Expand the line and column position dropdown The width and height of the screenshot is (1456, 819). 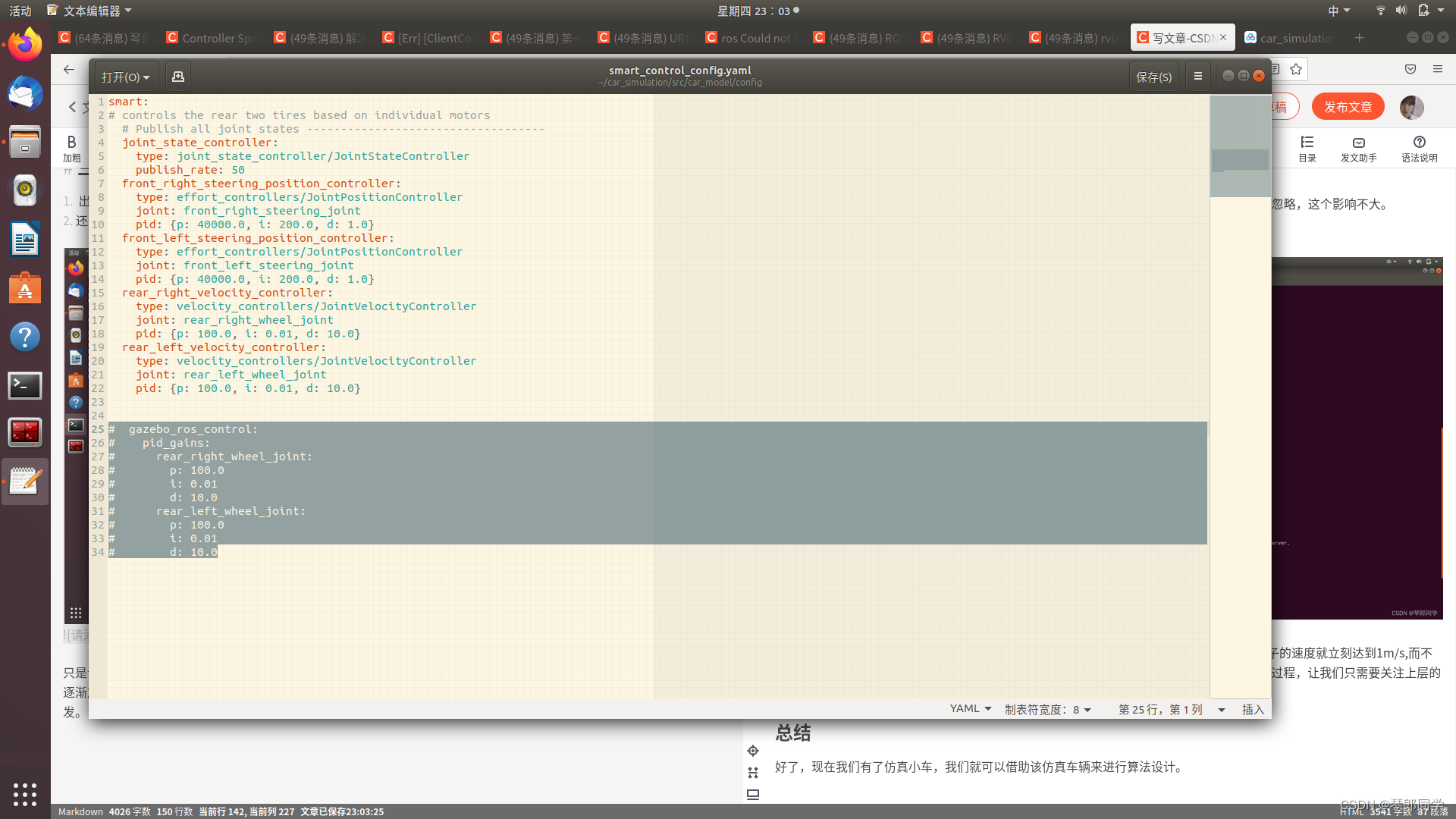[x=1172, y=709]
